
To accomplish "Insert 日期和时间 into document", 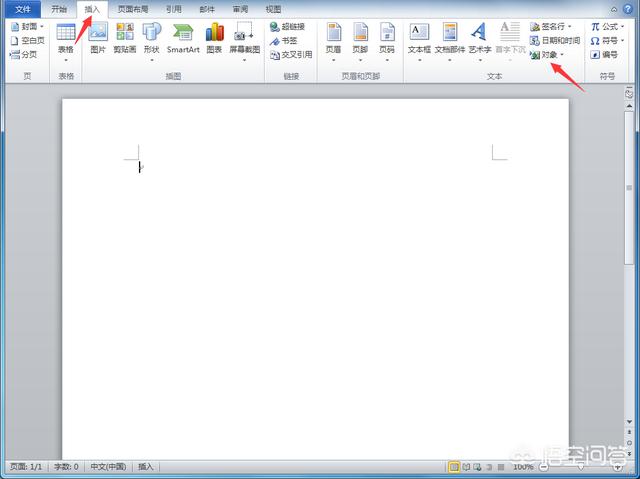I will click(554, 41).
